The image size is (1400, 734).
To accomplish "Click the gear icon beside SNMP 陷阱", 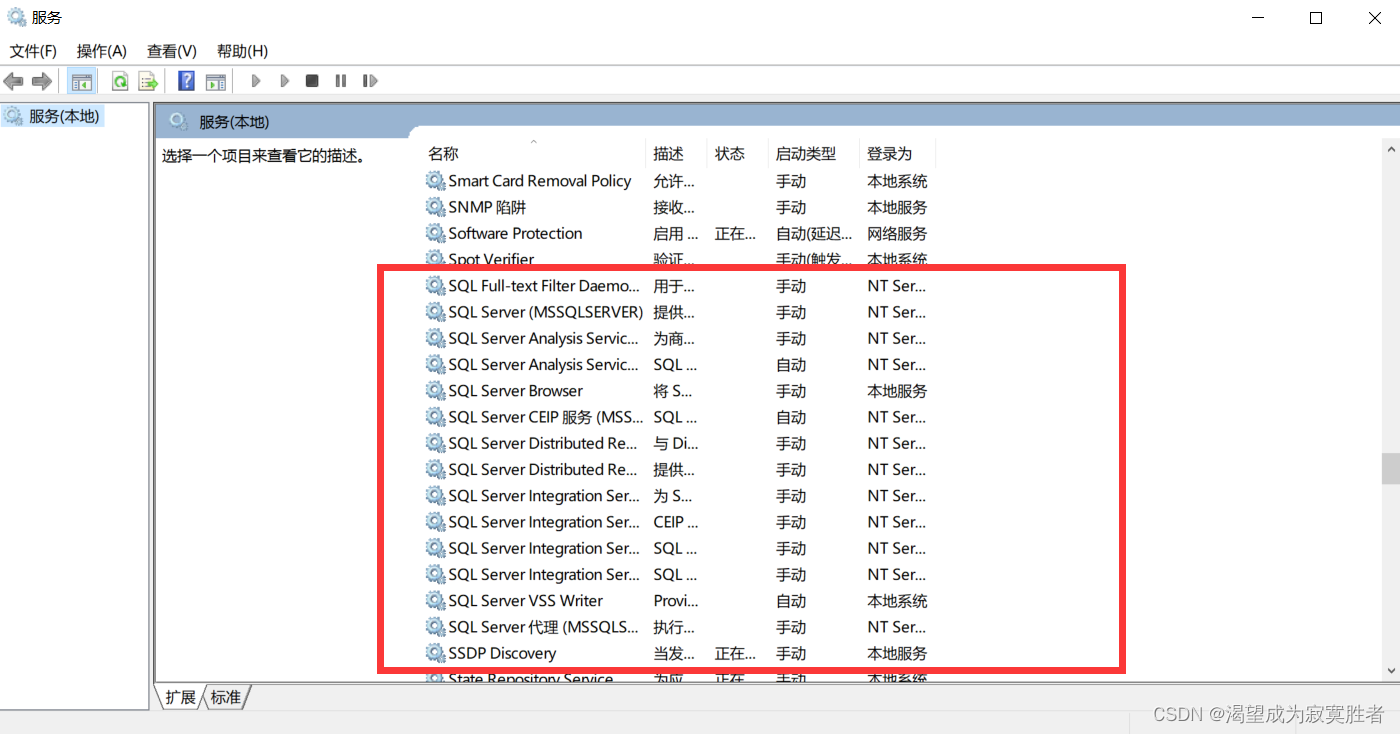I will click(435, 207).
